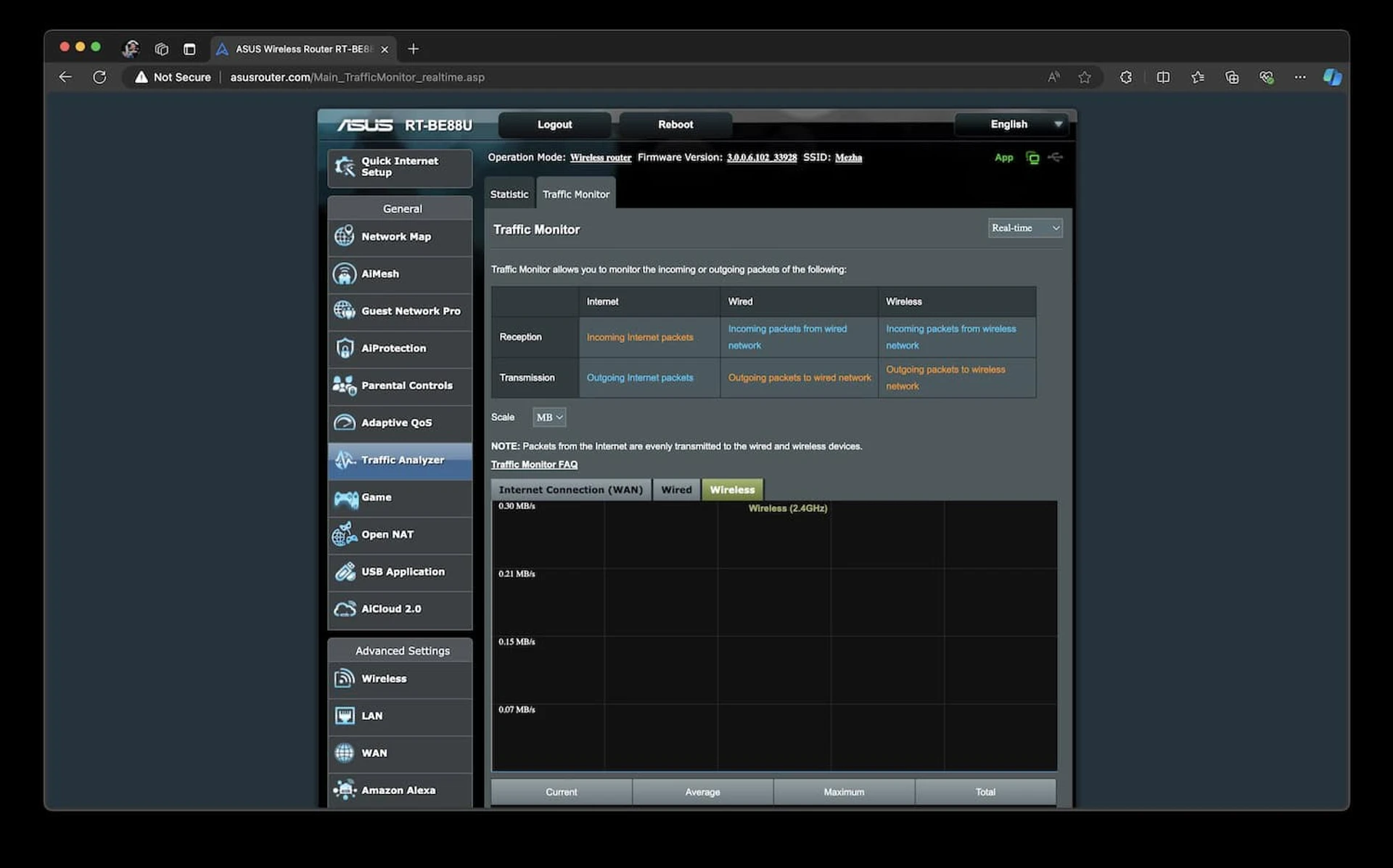
Task: Switch to the Statistic tab
Action: click(x=509, y=194)
